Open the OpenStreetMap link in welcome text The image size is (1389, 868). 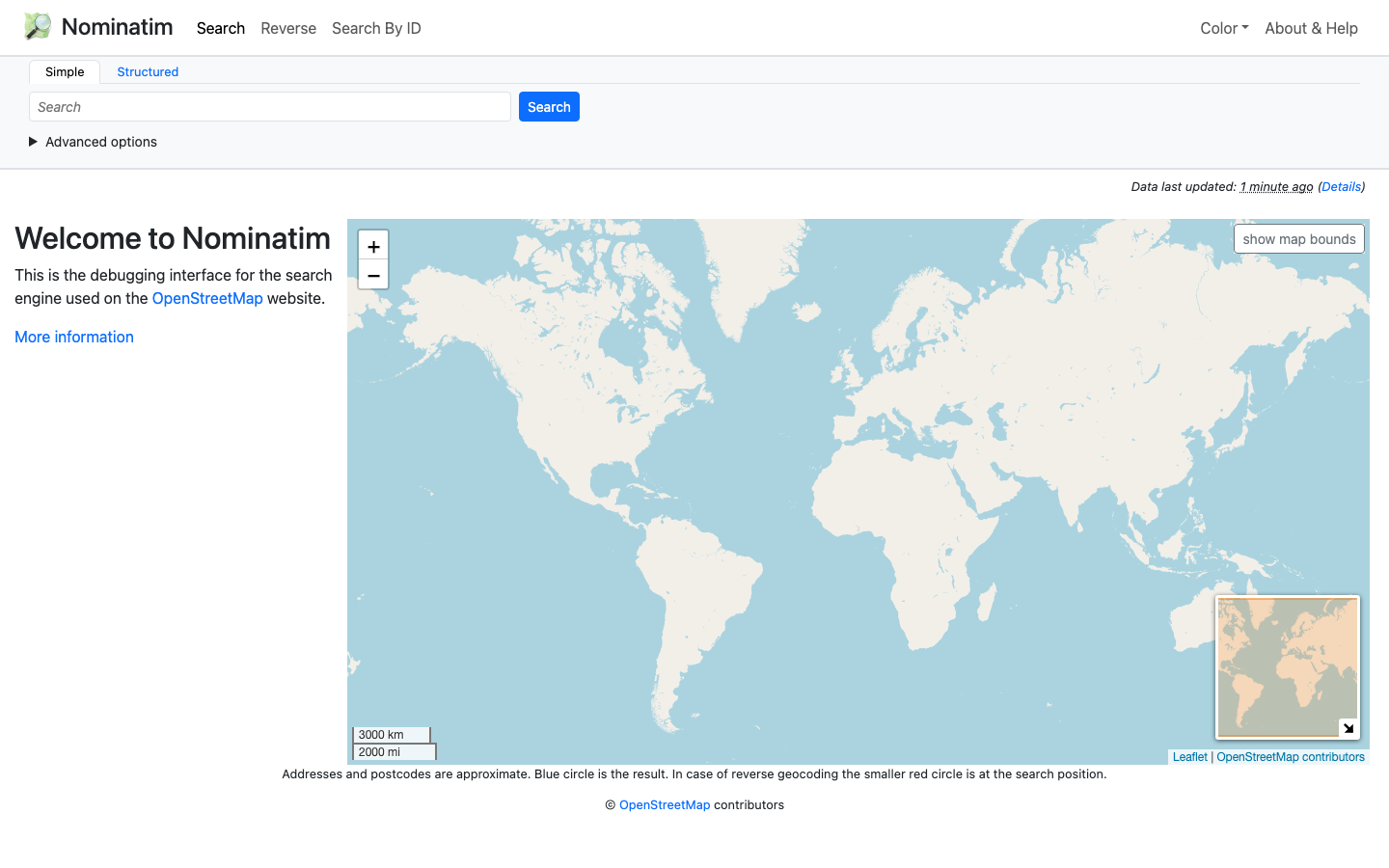pyautogui.click(x=207, y=298)
